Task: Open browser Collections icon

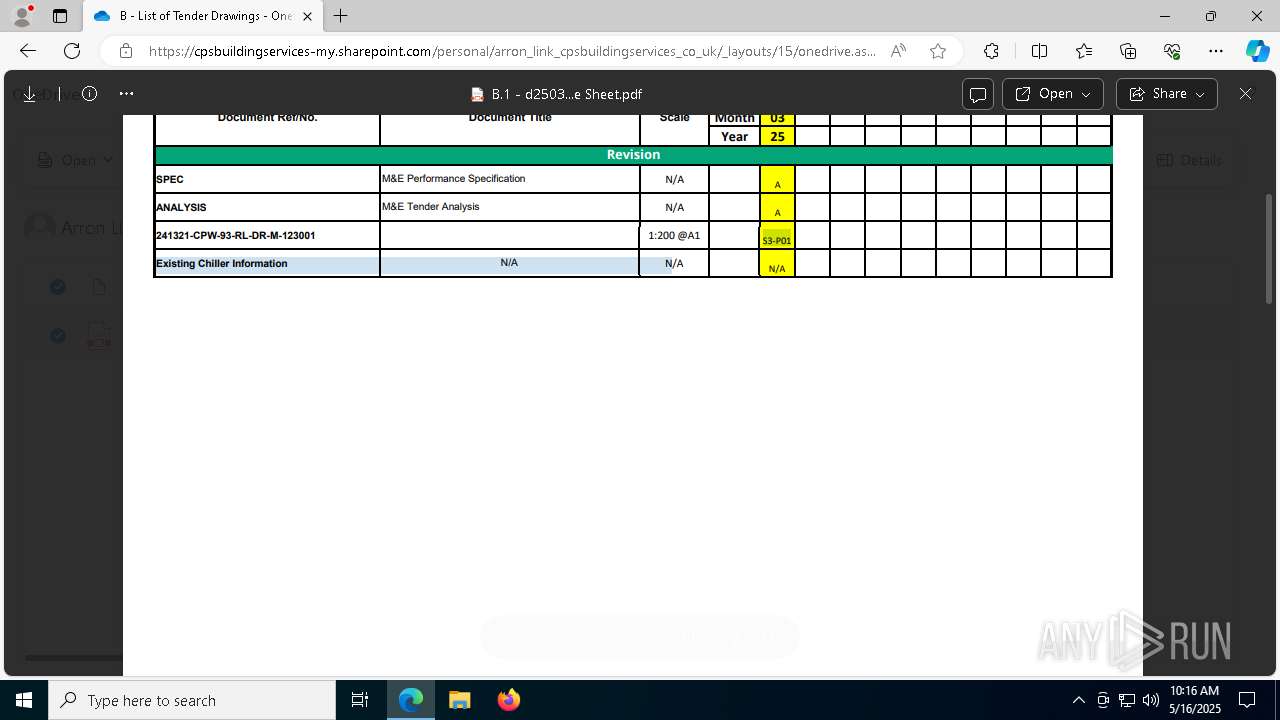Action: tap(1128, 51)
